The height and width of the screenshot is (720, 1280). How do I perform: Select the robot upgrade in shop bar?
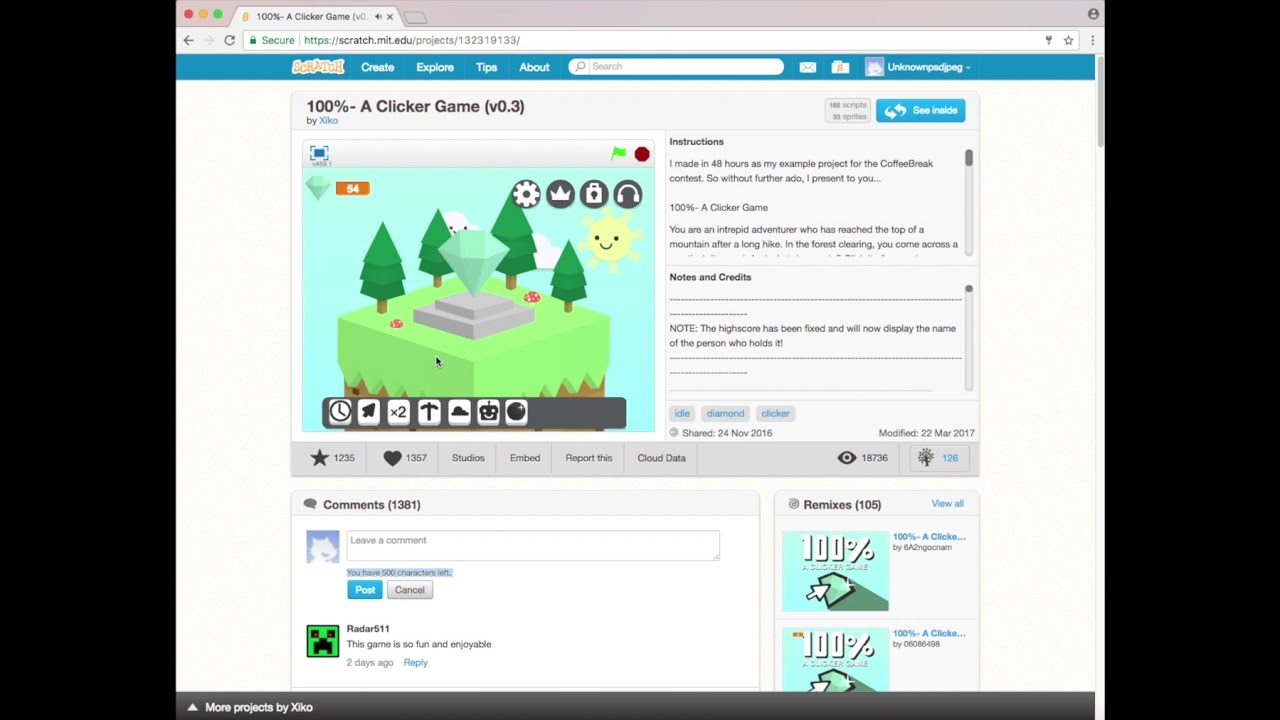point(487,411)
